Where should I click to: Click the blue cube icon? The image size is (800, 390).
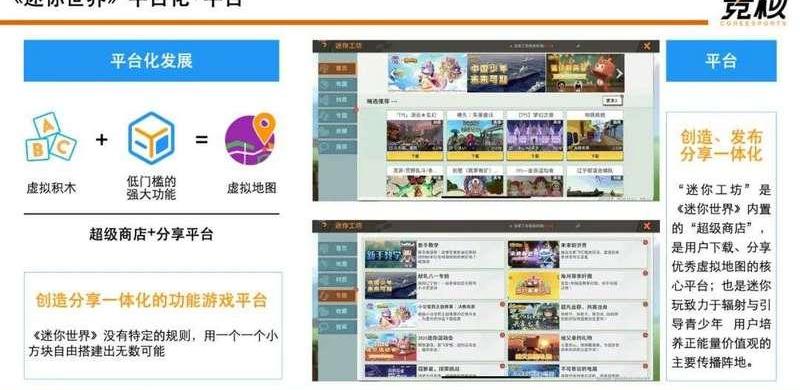coord(151,138)
